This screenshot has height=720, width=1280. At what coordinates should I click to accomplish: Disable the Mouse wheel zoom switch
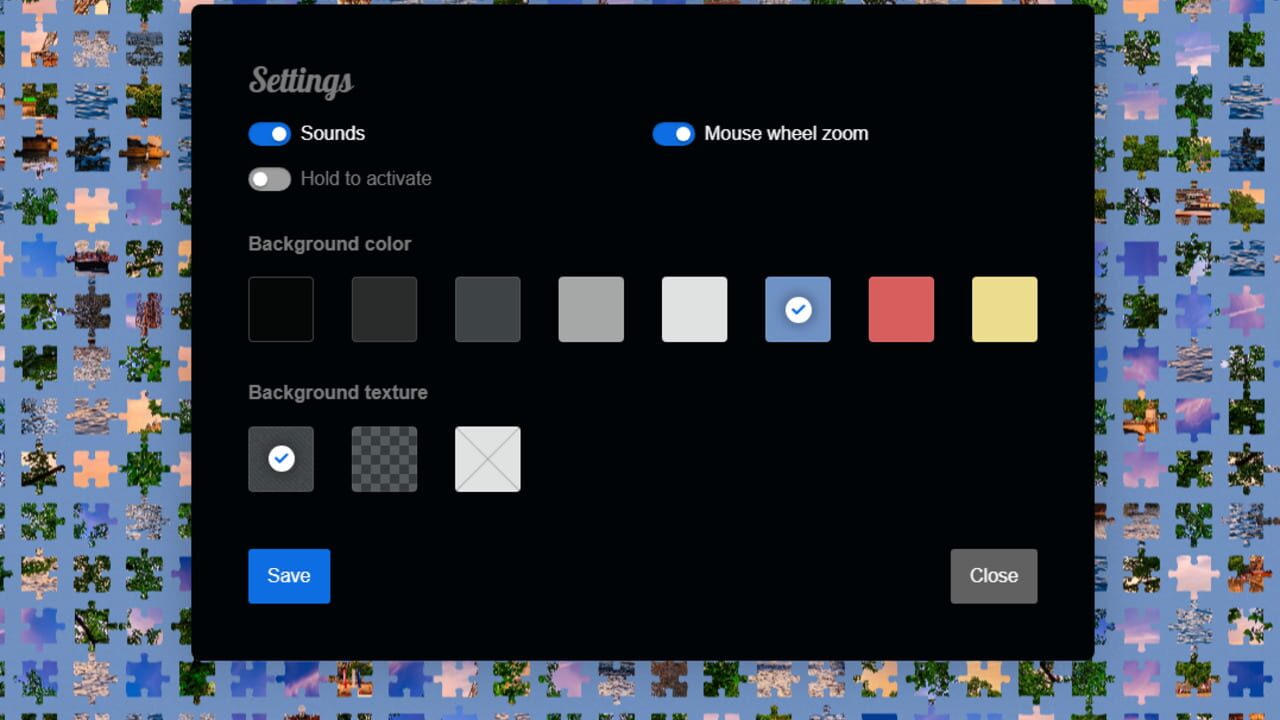[673, 134]
